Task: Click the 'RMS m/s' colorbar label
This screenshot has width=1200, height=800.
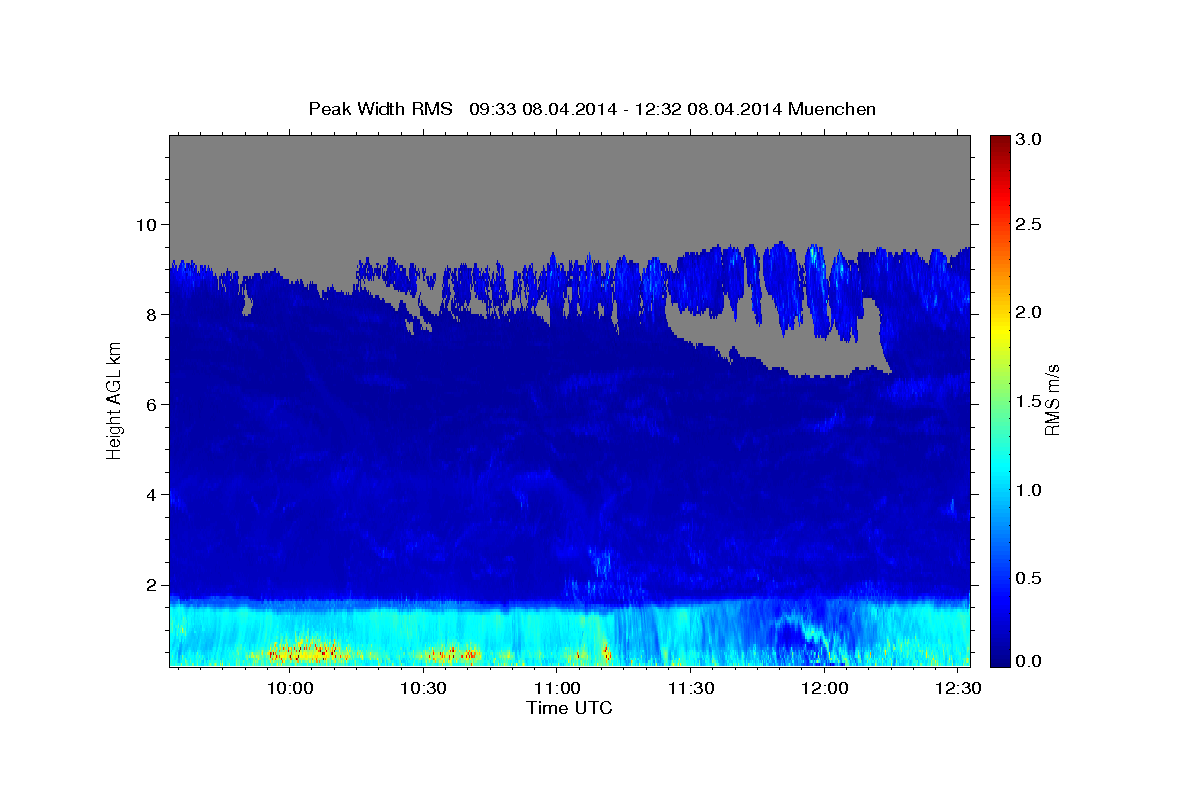Action: 1052,400
